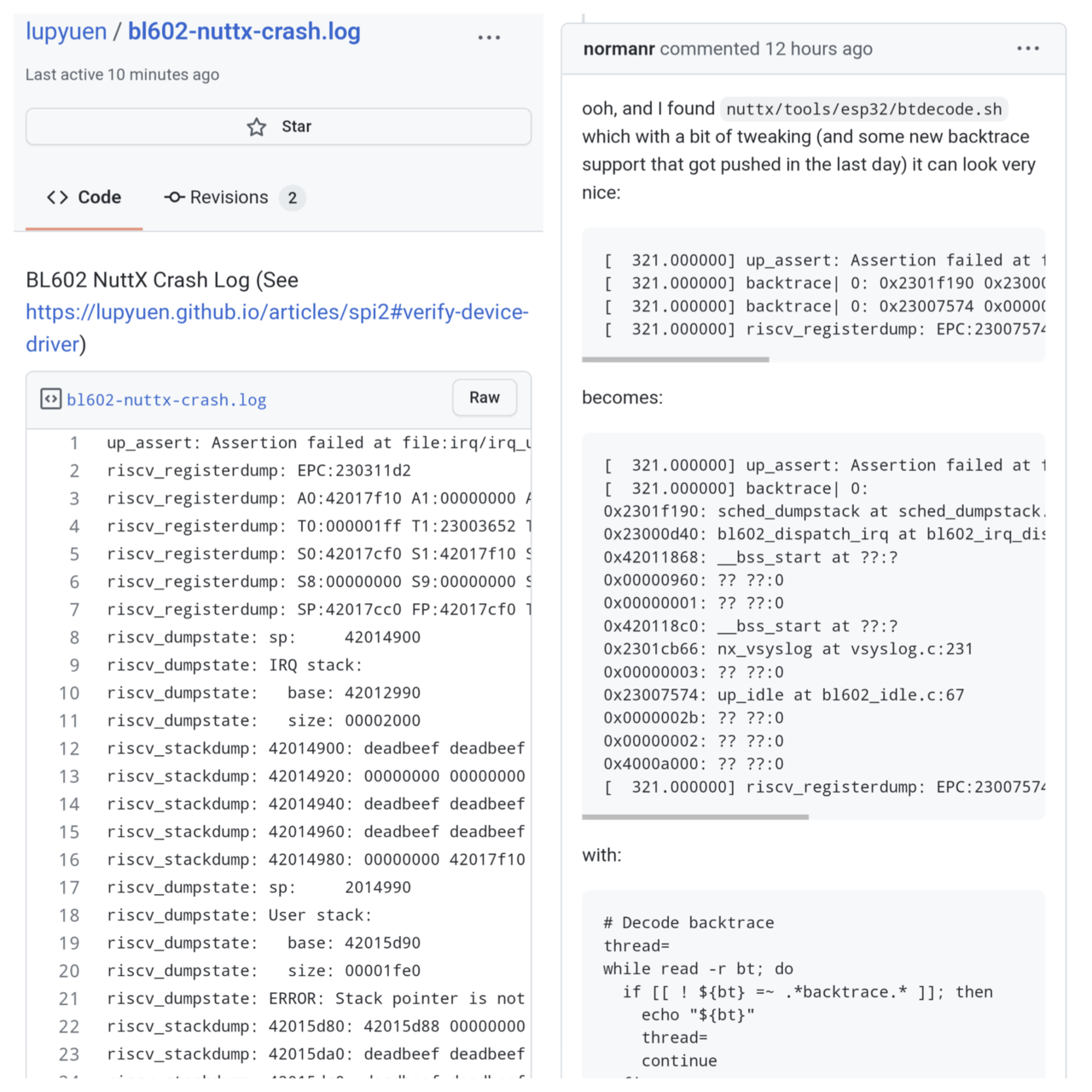The width and height of the screenshot is (1092, 1092).
Task: Click the '12 hours ago' comment timestamp
Action: [818, 49]
